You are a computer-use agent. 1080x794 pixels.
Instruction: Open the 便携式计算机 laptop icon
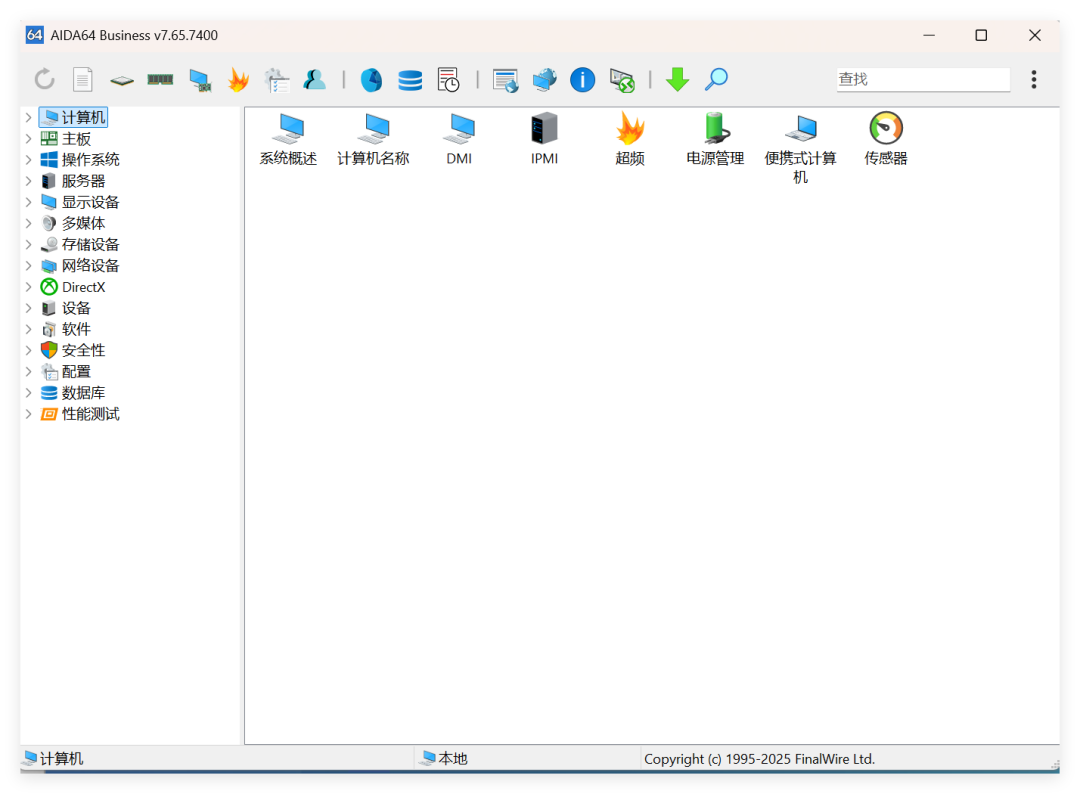pyautogui.click(x=800, y=149)
